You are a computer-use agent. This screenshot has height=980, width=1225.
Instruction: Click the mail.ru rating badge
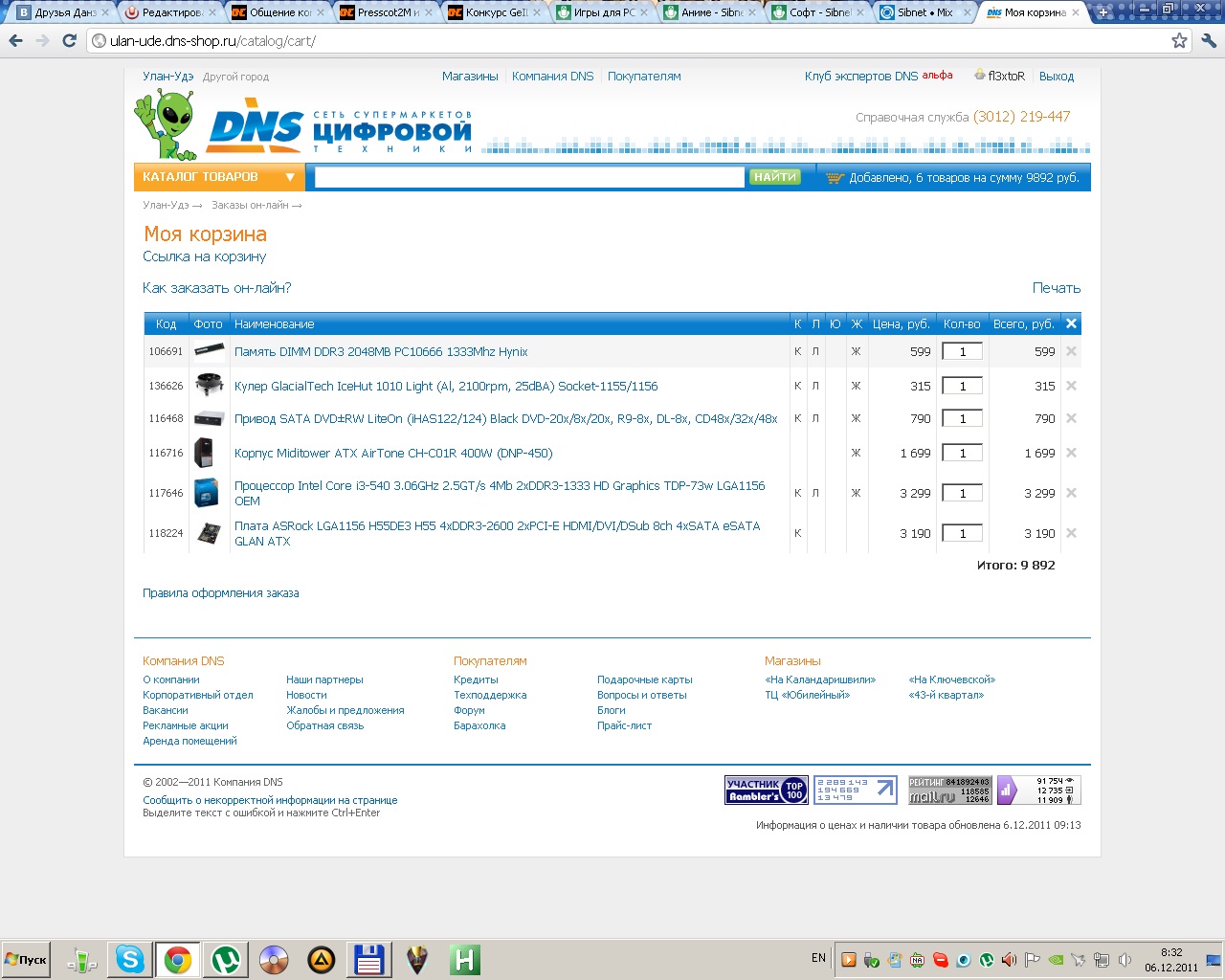pyautogui.click(x=949, y=790)
